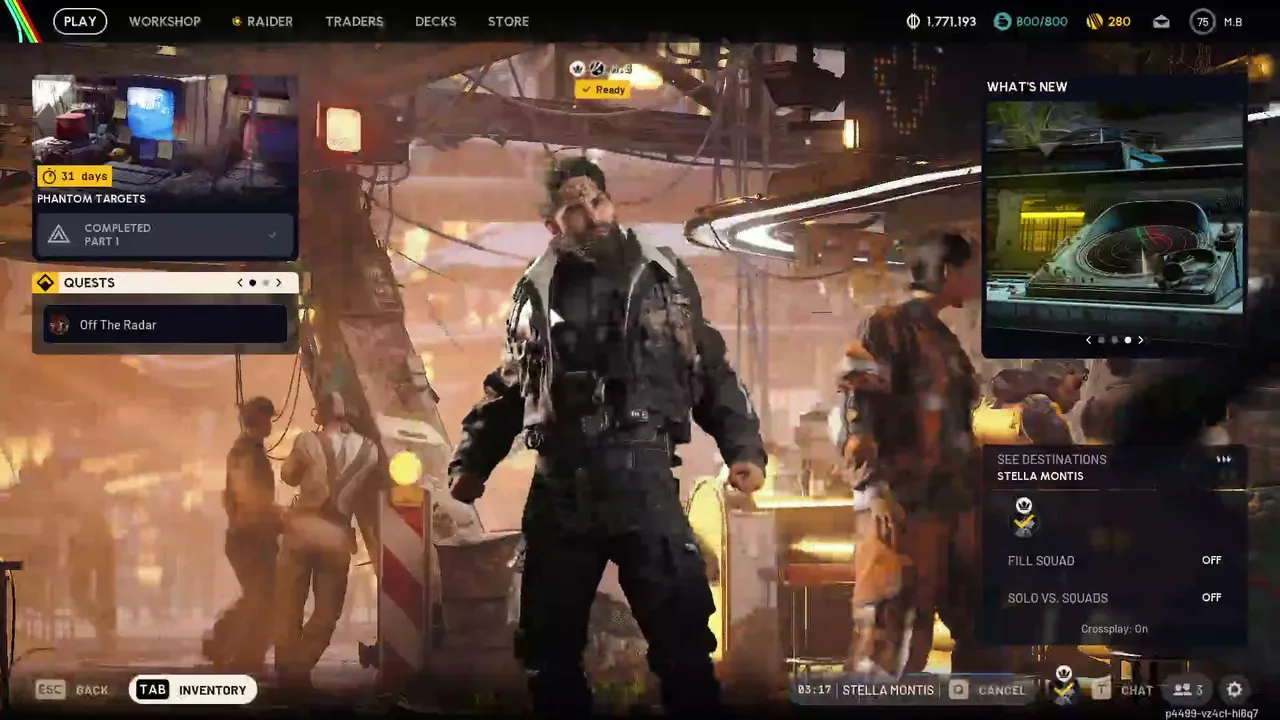Select the first quest page dot
This screenshot has height=720, width=1280.
[252, 283]
